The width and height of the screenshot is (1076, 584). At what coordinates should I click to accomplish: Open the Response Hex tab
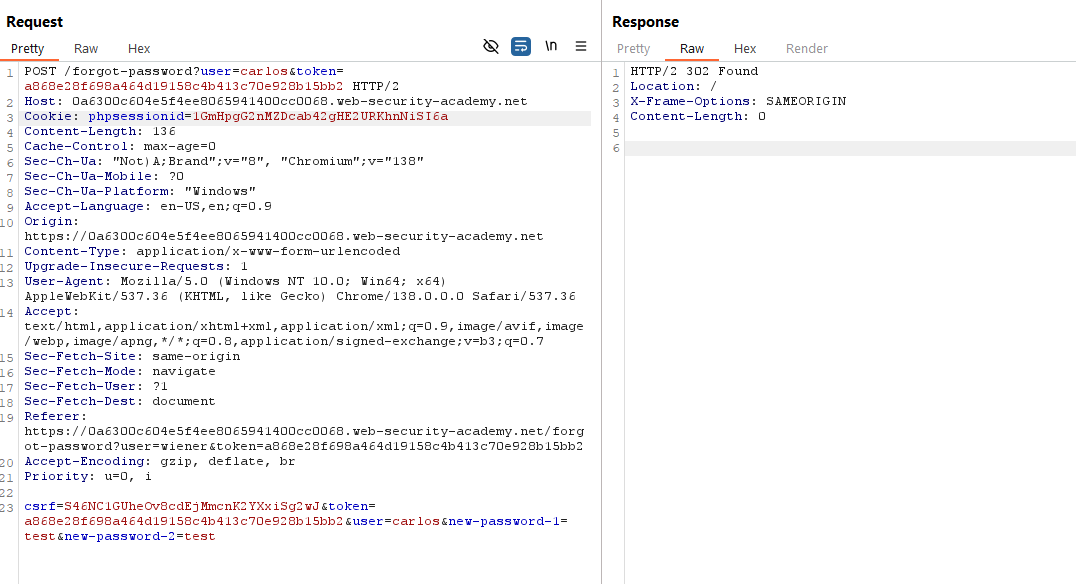click(x=745, y=49)
